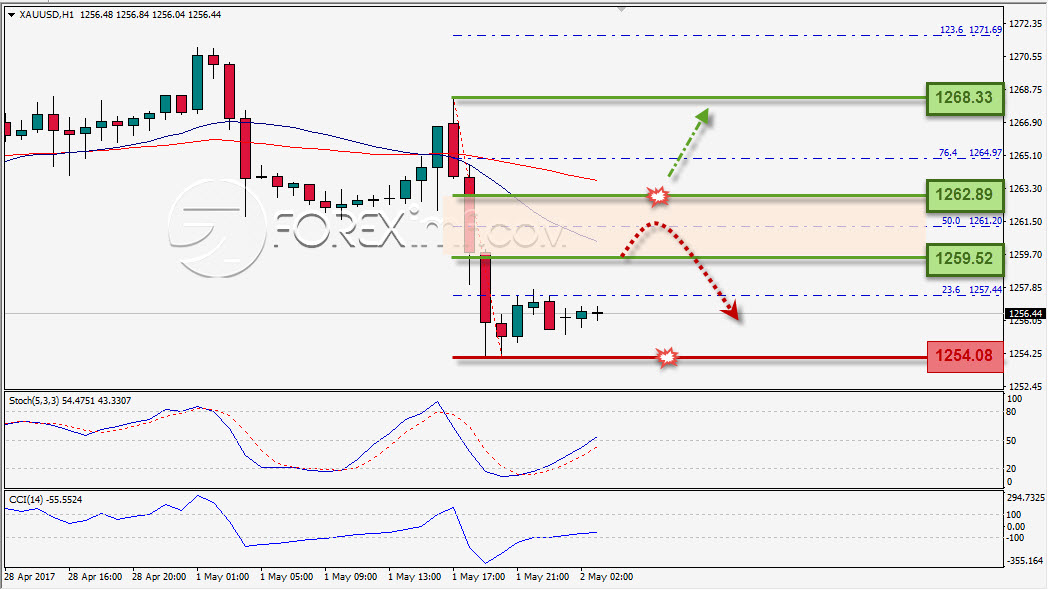Click the 1 May 09:00 time axis label
1048x590 pixels.
pyautogui.click(x=351, y=577)
